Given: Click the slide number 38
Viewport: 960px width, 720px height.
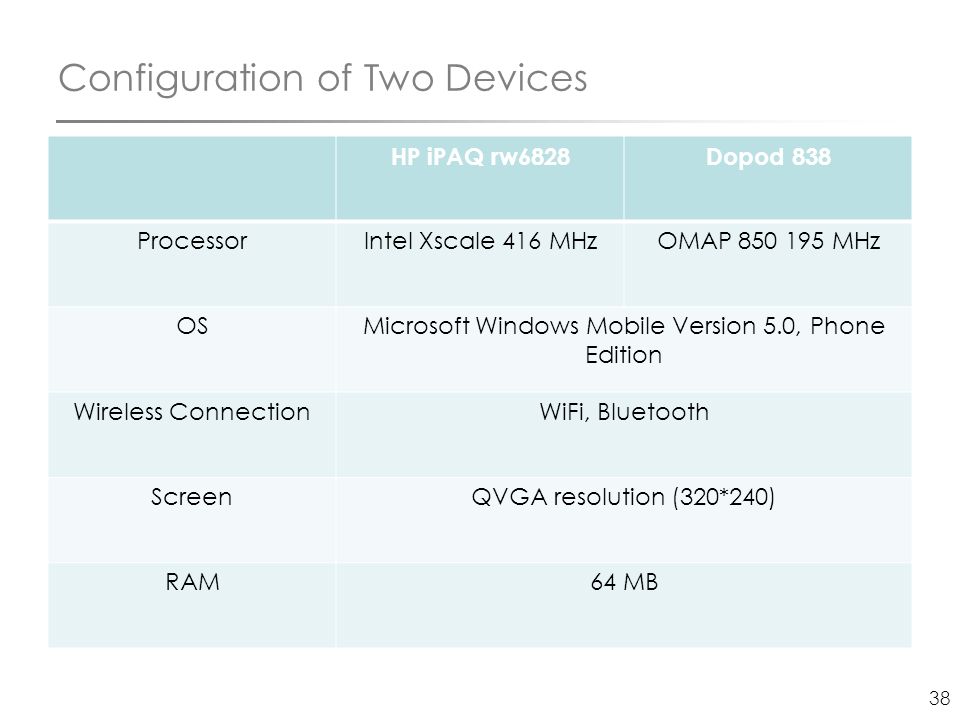Looking at the screenshot, I should click(939, 698).
